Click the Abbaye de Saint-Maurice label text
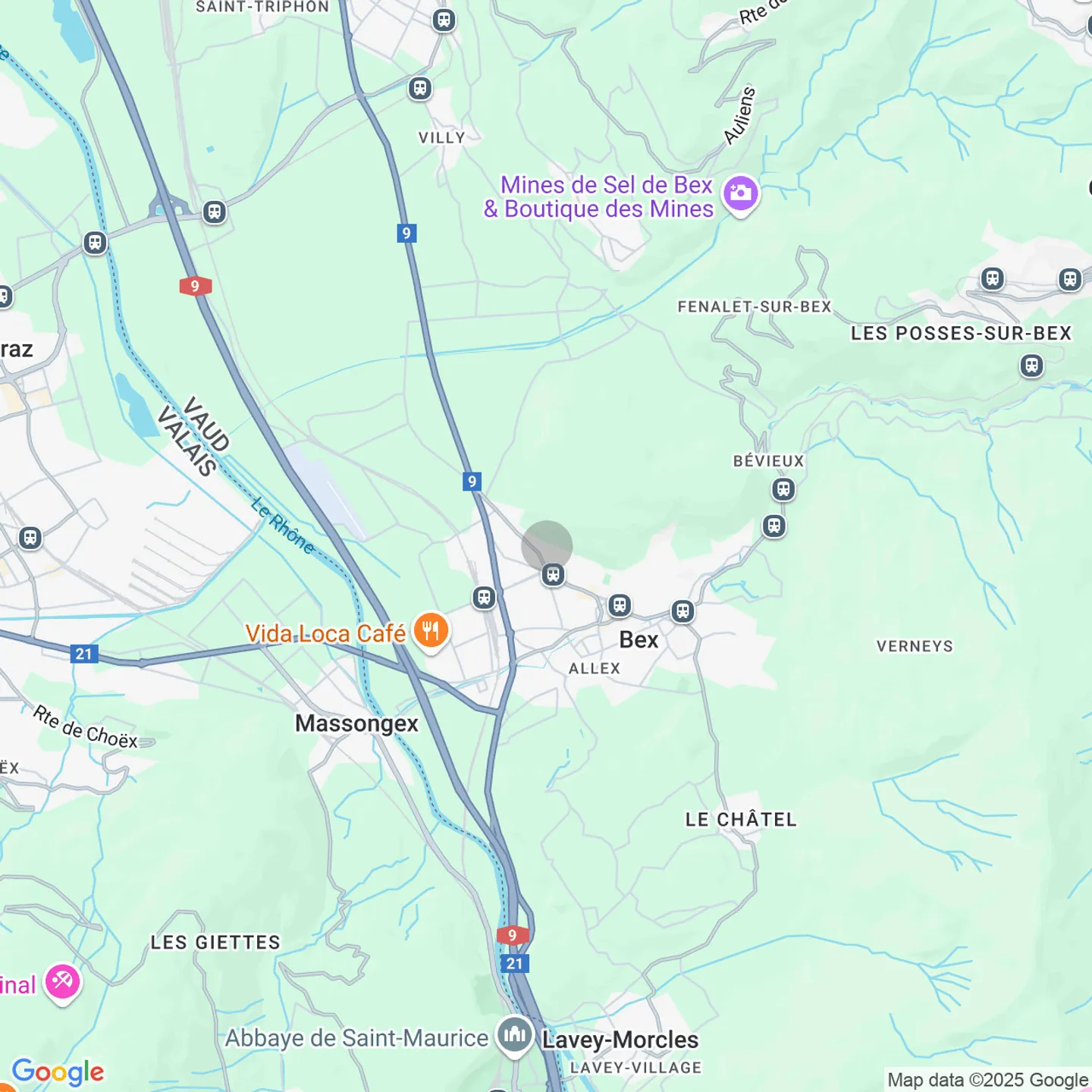The height and width of the screenshot is (1092, 1092). (x=356, y=1038)
